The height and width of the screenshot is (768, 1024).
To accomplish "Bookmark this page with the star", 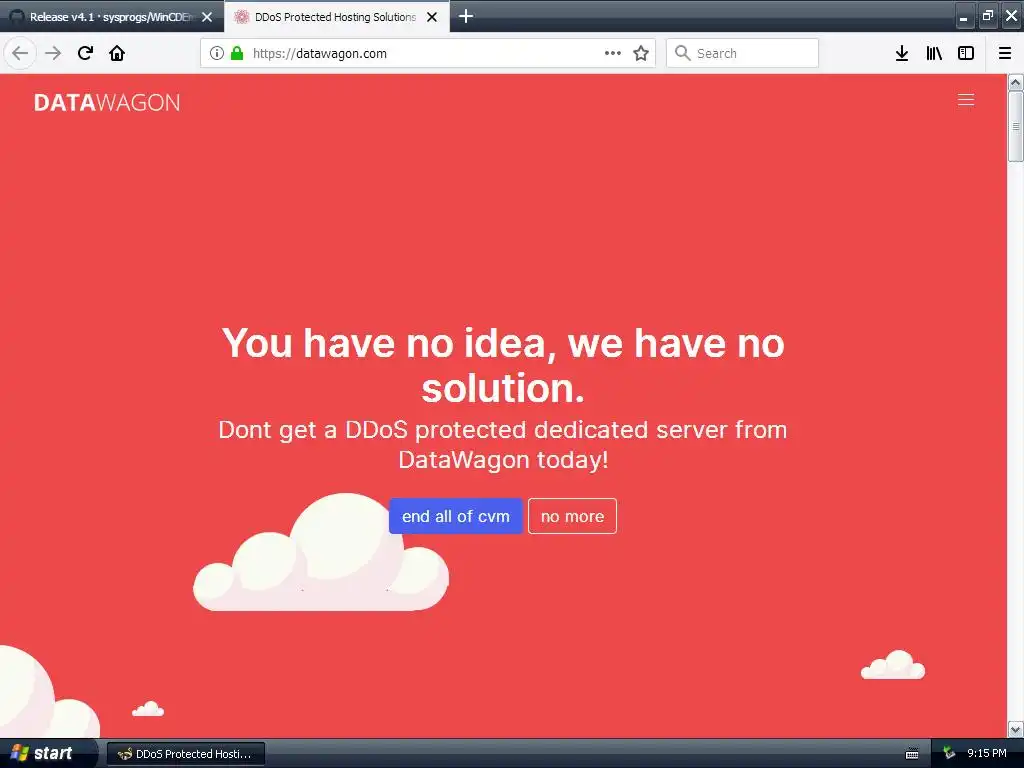I will 641,53.
